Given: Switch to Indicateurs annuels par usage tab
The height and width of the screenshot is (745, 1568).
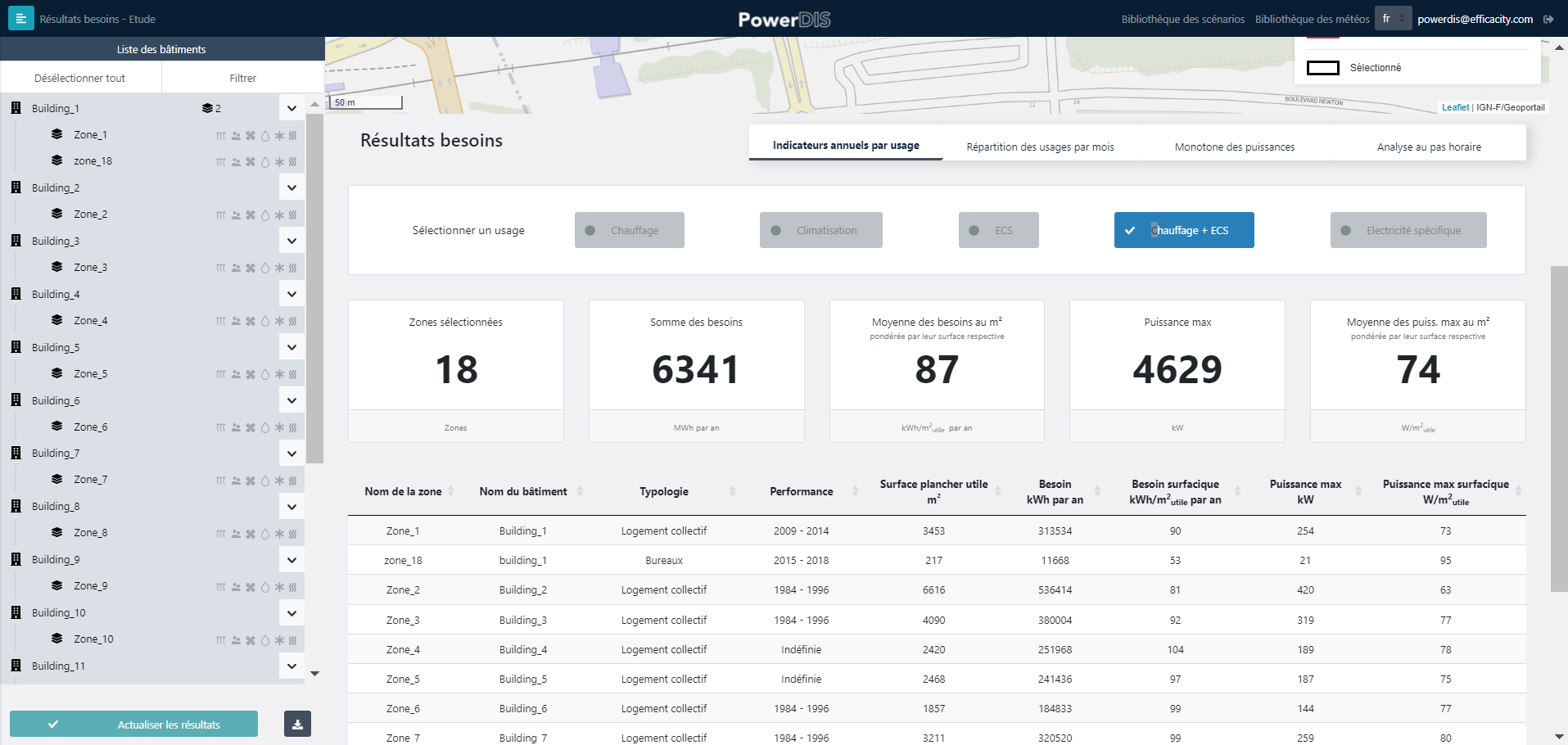Looking at the screenshot, I should click(846, 145).
